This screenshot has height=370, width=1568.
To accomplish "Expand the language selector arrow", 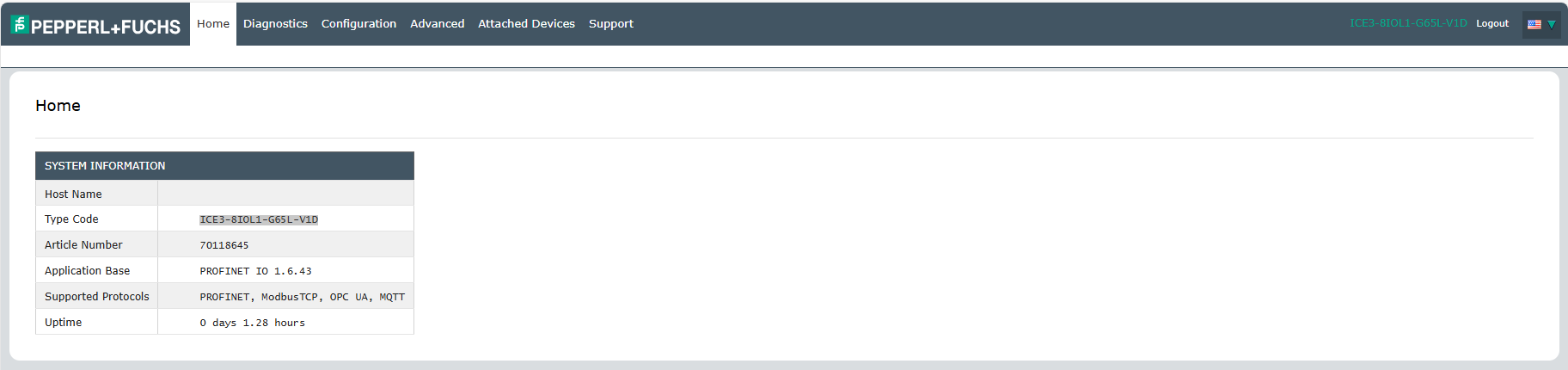I will 1552,24.
